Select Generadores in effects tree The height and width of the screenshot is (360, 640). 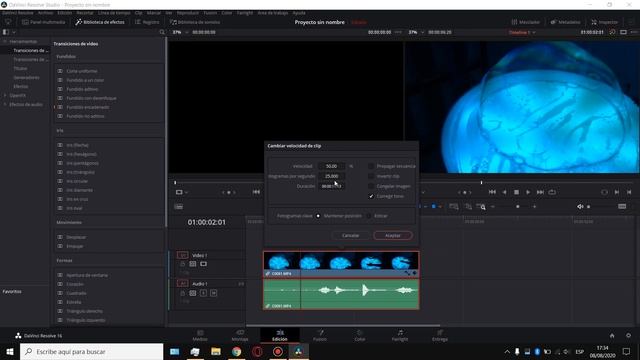(x=27, y=78)
